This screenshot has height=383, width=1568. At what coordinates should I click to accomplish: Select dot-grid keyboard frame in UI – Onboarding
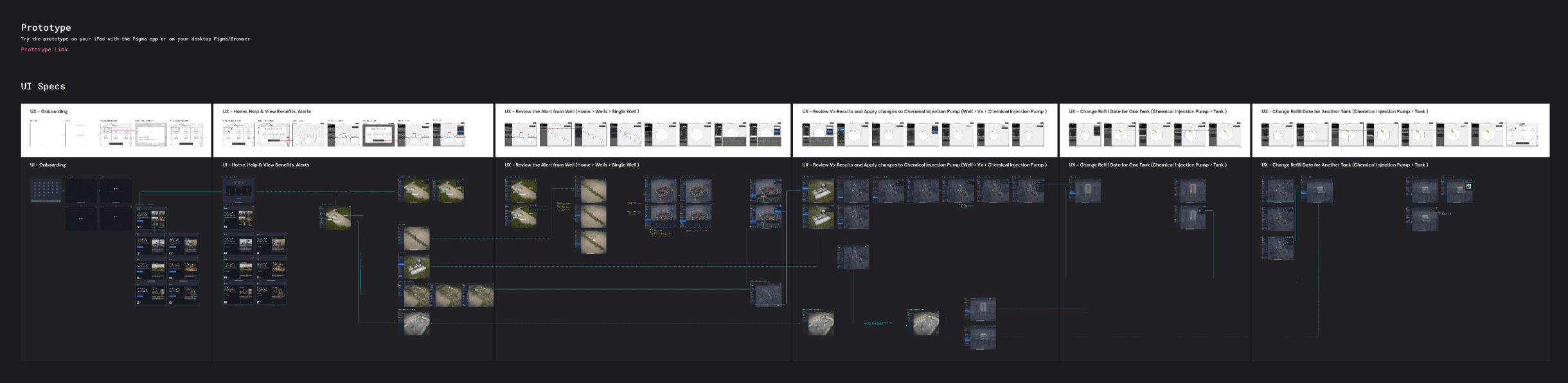[x=46, y=190]
